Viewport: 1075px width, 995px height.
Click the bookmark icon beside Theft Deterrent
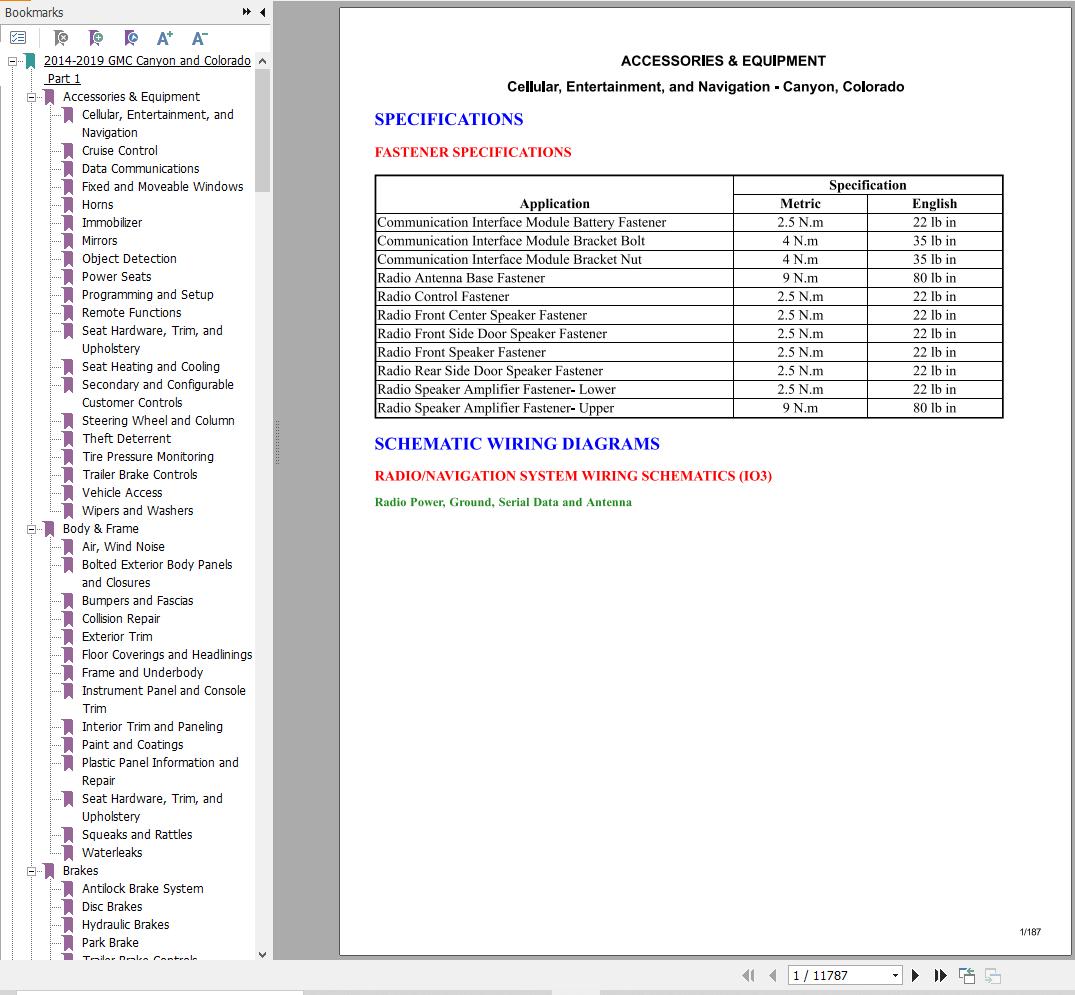pyautogui.click(x=69, y=439)
